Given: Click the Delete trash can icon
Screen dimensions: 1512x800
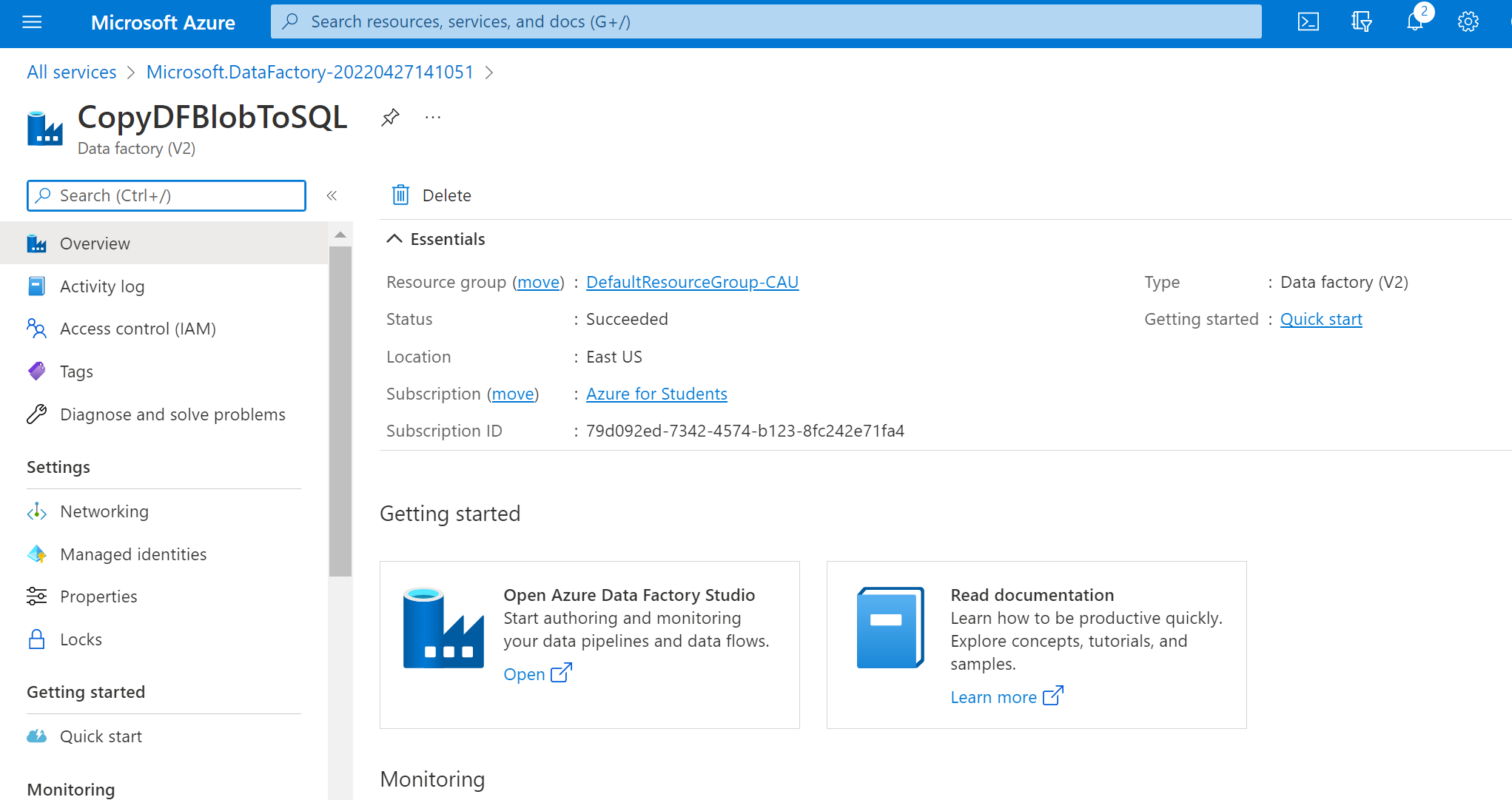Looking at the screenshot, I should coord(400,195).
